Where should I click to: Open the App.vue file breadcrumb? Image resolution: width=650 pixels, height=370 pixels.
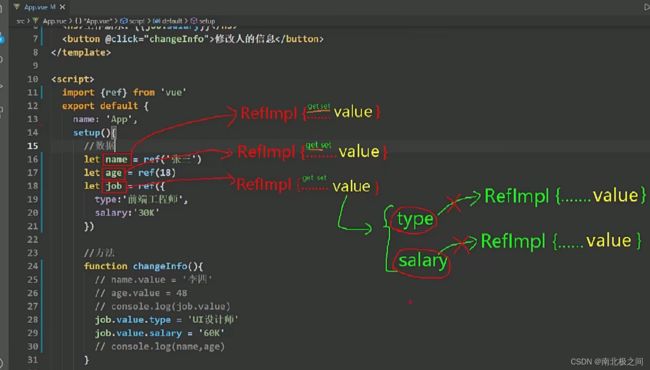(54, 21)
